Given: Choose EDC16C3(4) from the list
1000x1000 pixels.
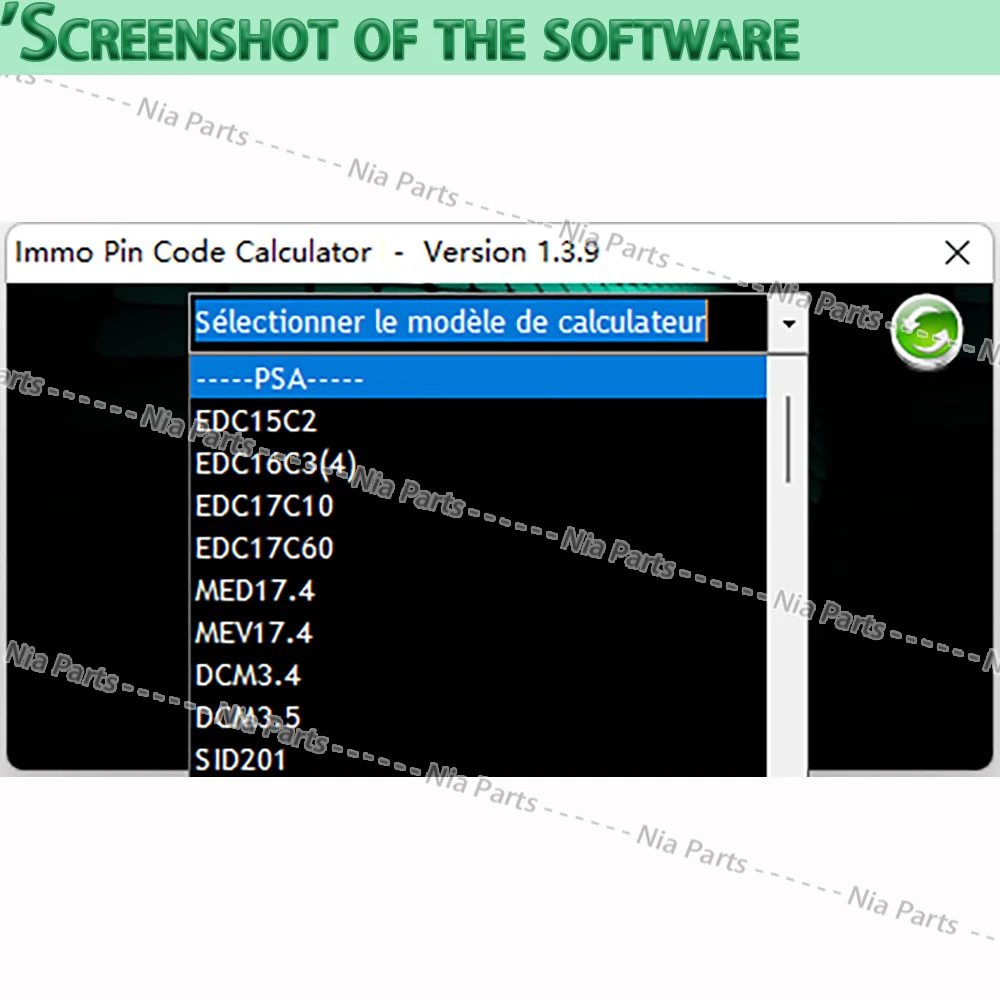Looking at the screenshot, I should (x=478, y=463).
